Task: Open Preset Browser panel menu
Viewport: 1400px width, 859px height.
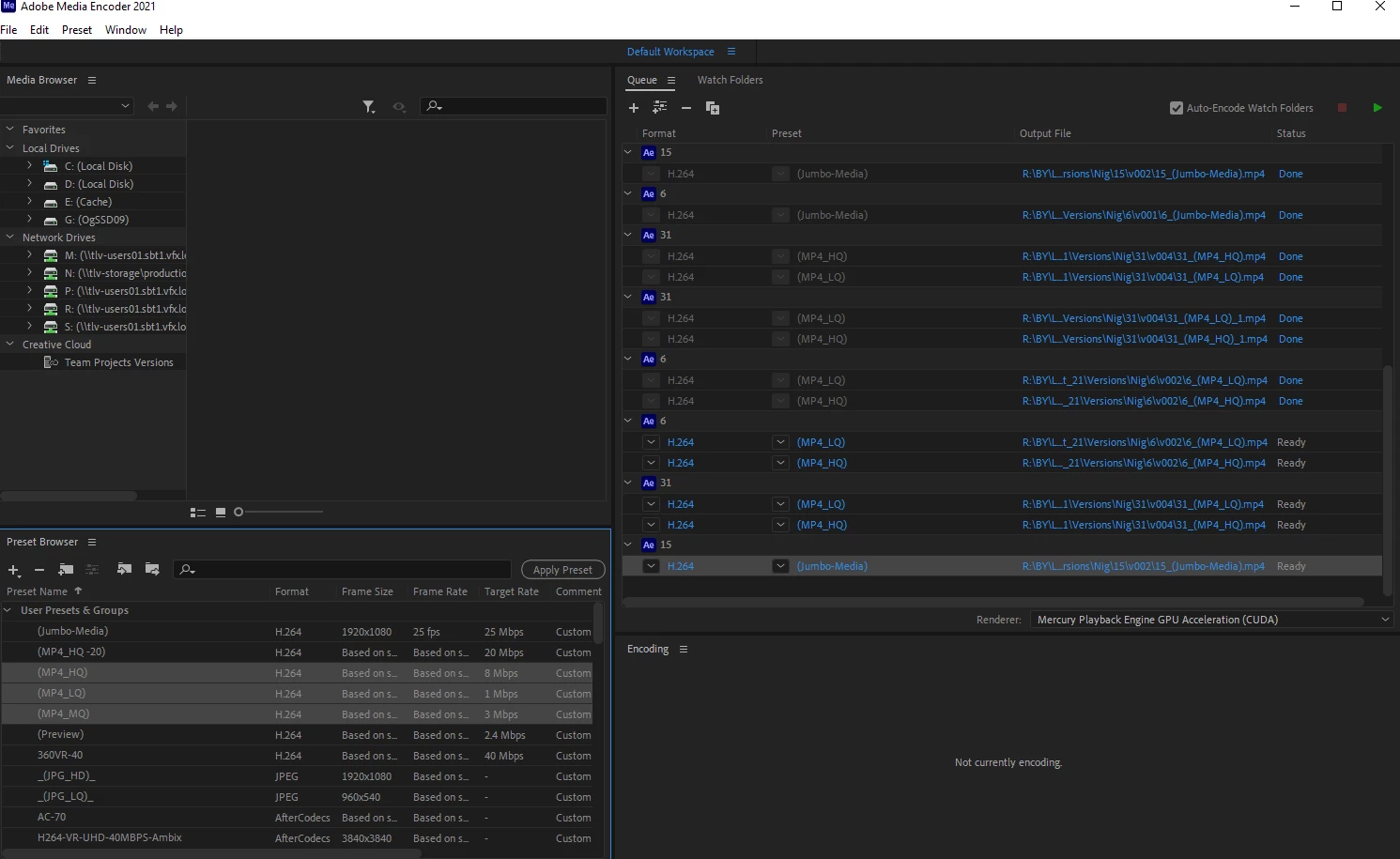Action: [92, 542]
